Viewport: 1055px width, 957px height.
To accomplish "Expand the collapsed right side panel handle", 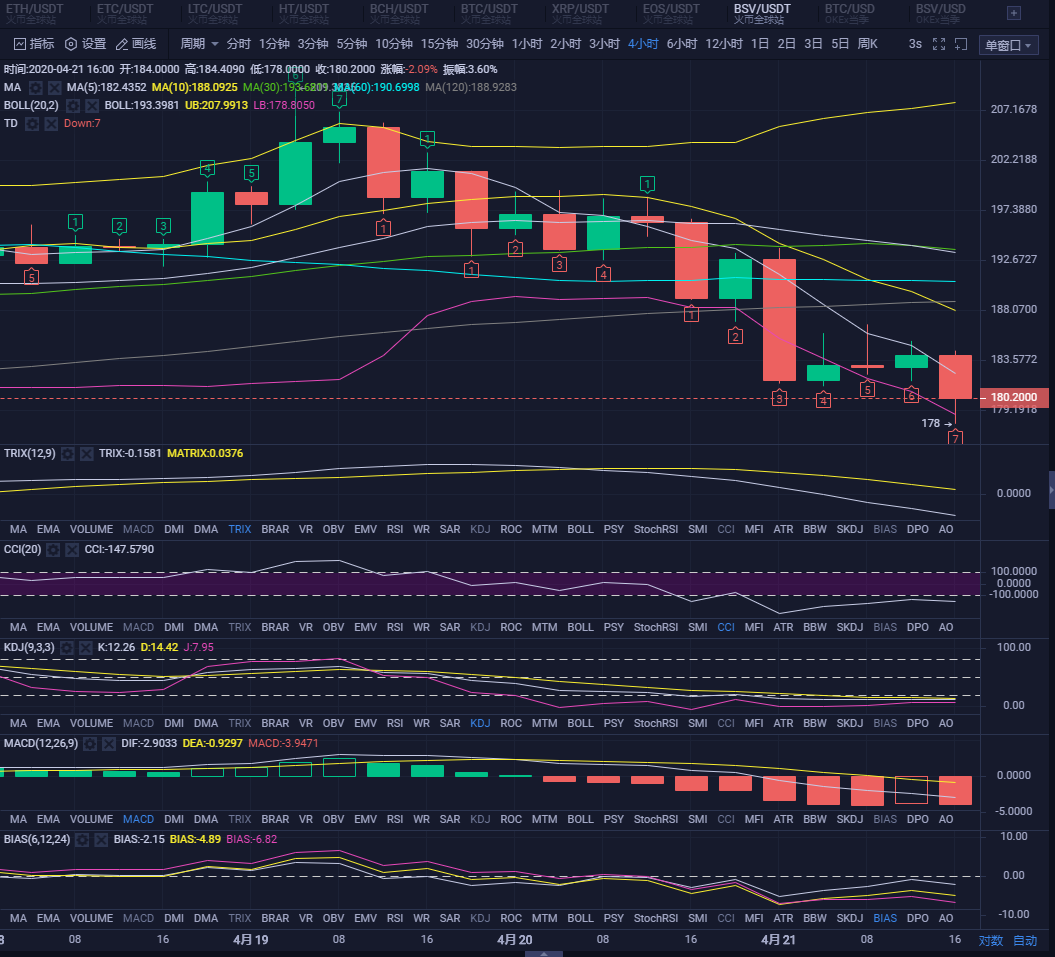I will (1052, 492).
